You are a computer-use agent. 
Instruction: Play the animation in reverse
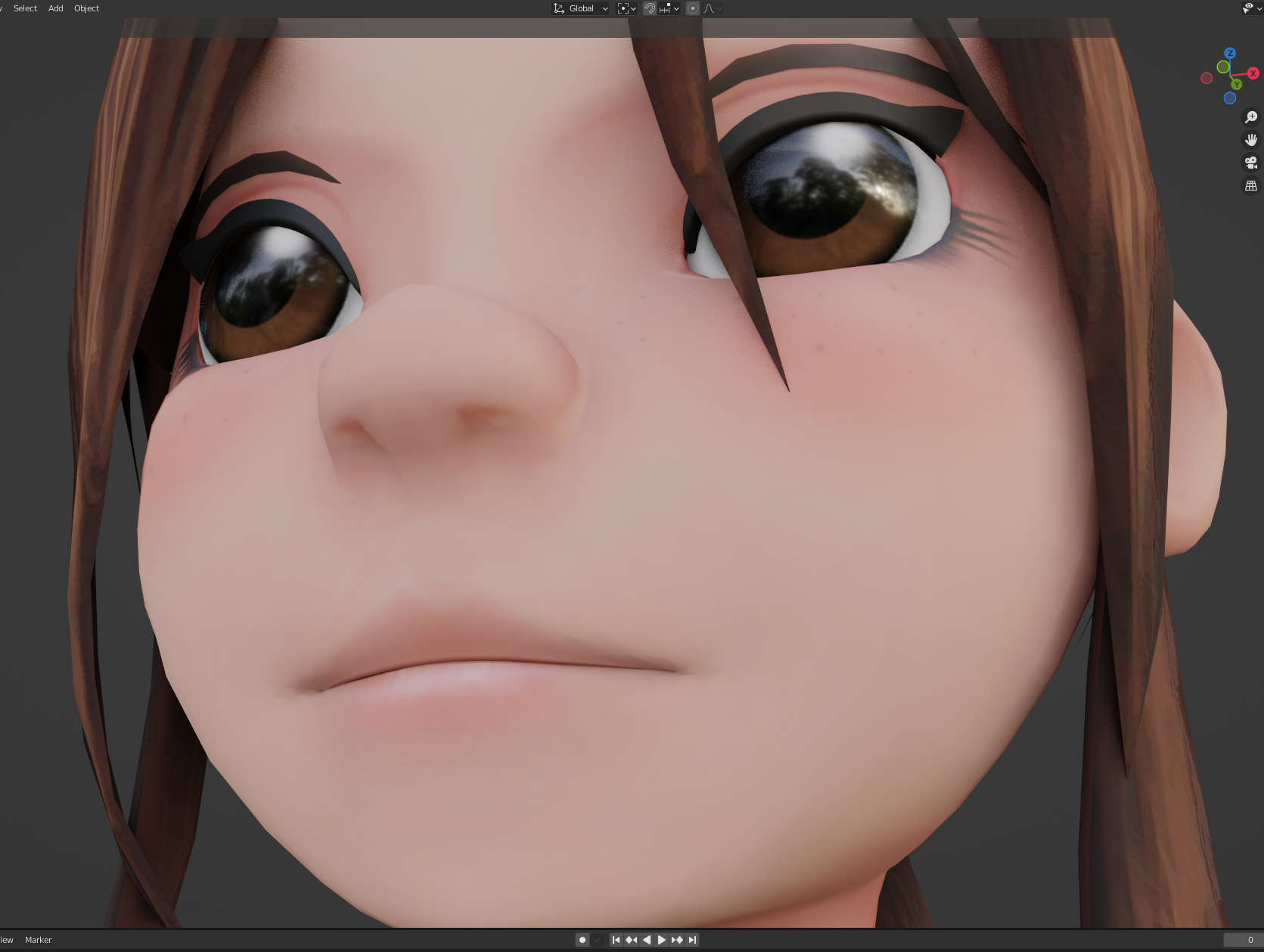point(647,940)
